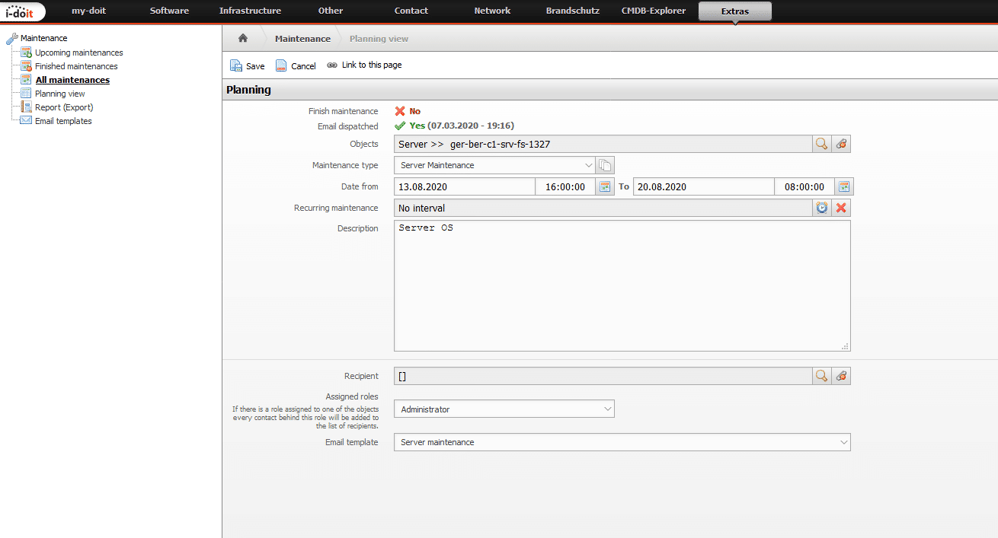Image resolution: width=998 pixels, height=538 pixels.
Task: Click the Planning view tree icon
Action: point(26,93)
